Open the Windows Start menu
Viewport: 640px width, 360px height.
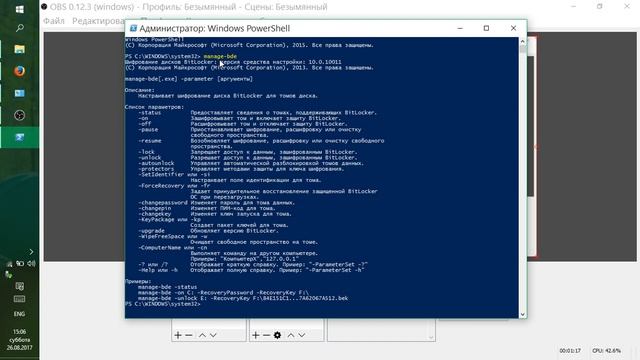(19, 9)
